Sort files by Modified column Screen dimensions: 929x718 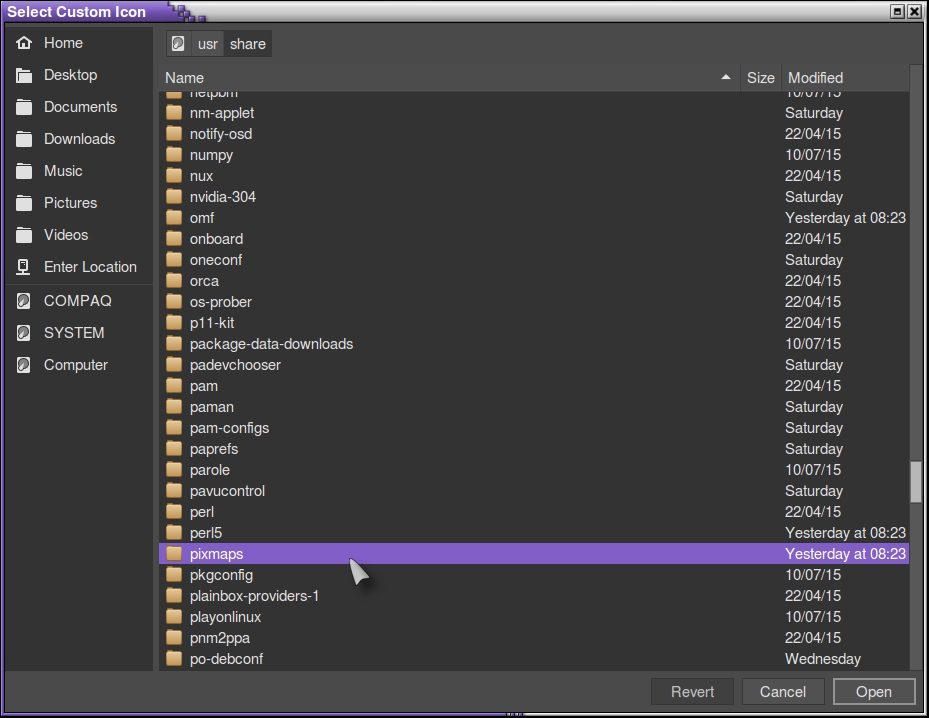click(815, 78)
